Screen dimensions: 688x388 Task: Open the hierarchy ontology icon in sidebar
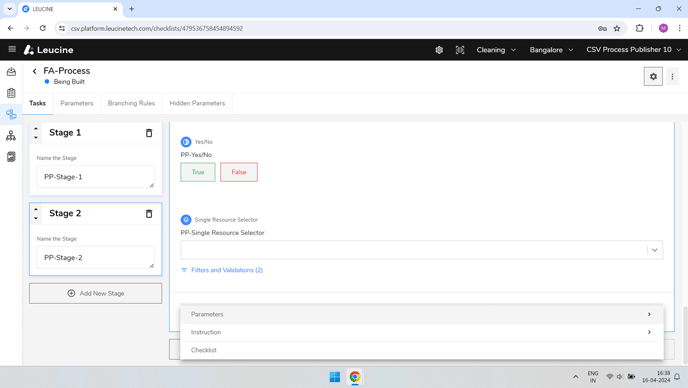click(x=11, y=136)
